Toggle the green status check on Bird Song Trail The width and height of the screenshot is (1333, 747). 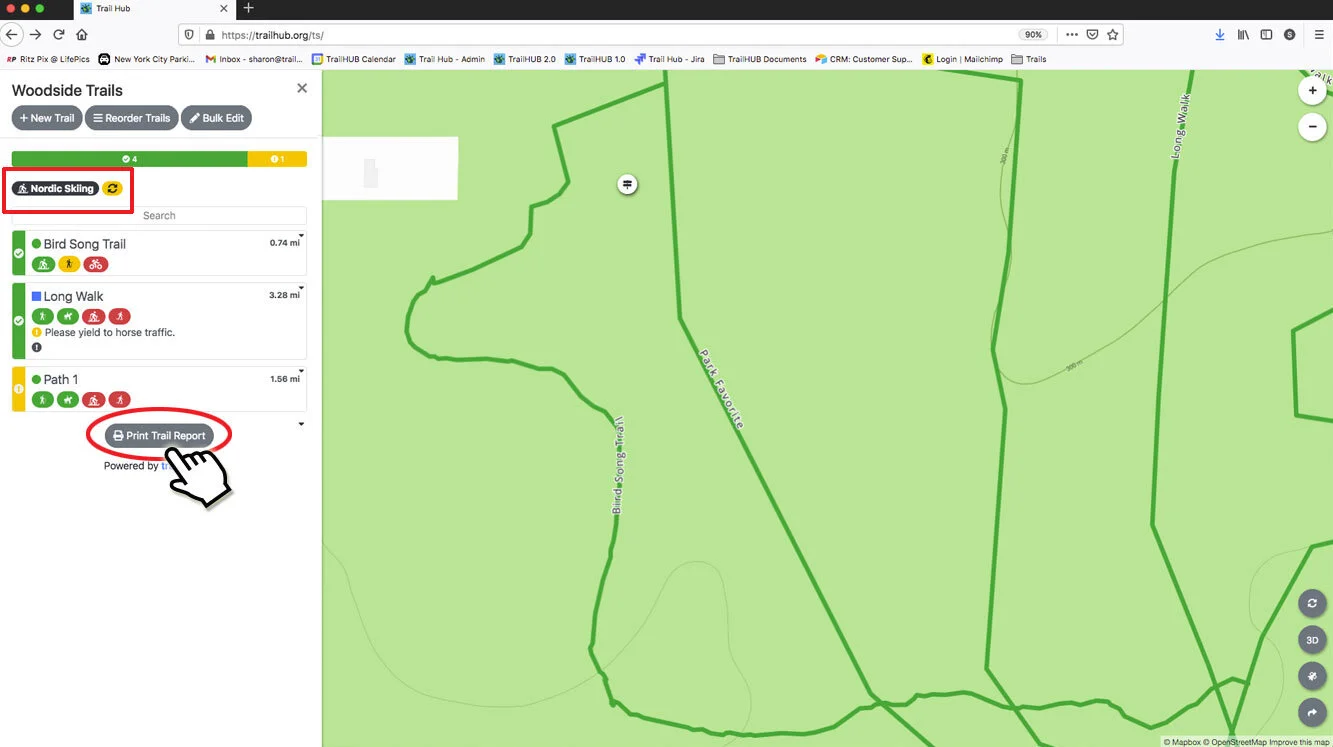tap(18, 253)
